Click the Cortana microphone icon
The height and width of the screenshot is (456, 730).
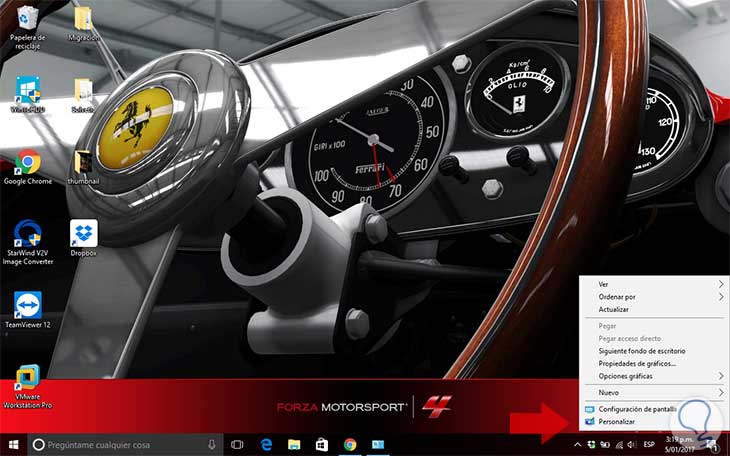coord(212,445)
